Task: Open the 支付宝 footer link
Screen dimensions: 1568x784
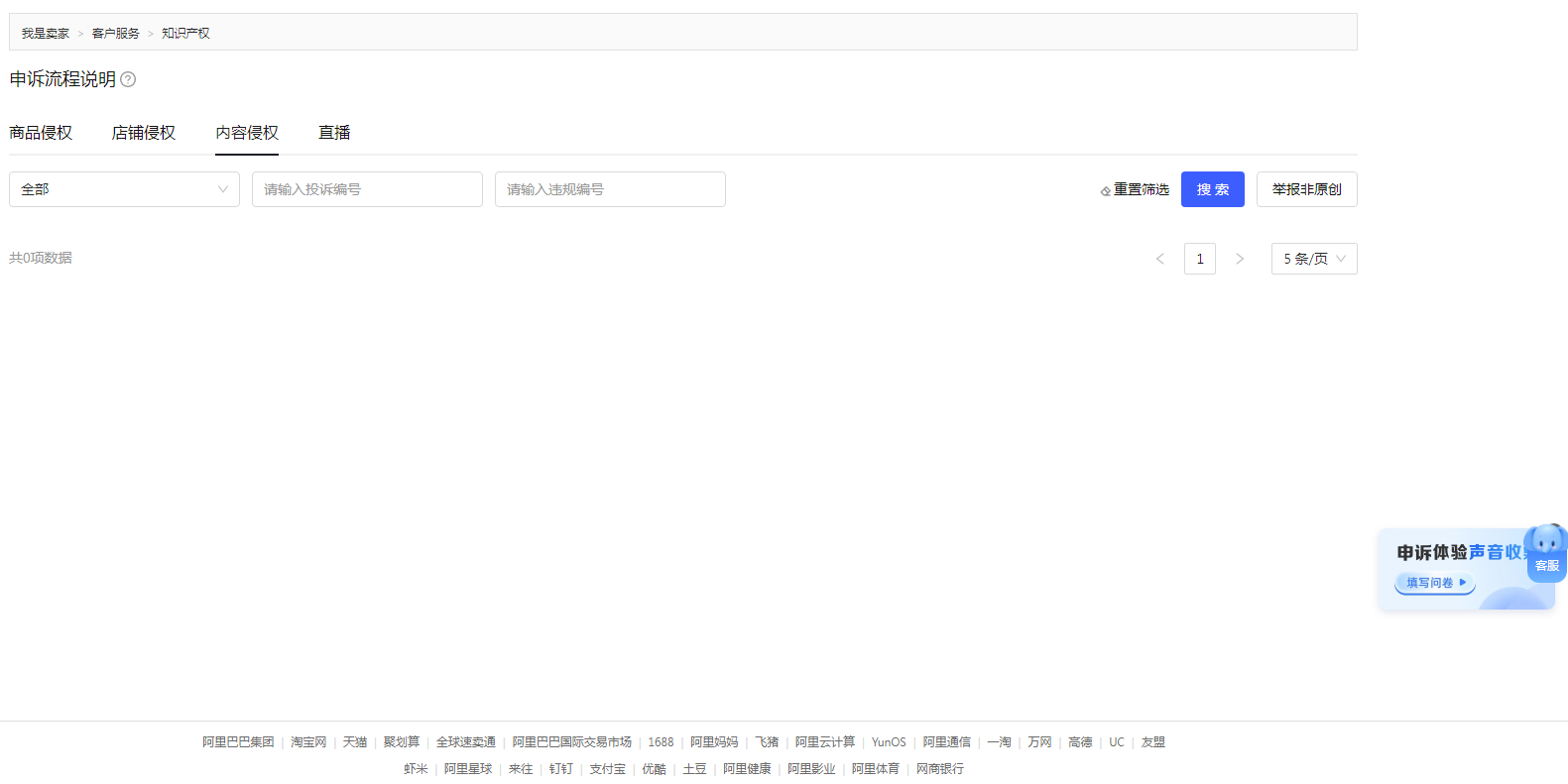Action: 608,769
